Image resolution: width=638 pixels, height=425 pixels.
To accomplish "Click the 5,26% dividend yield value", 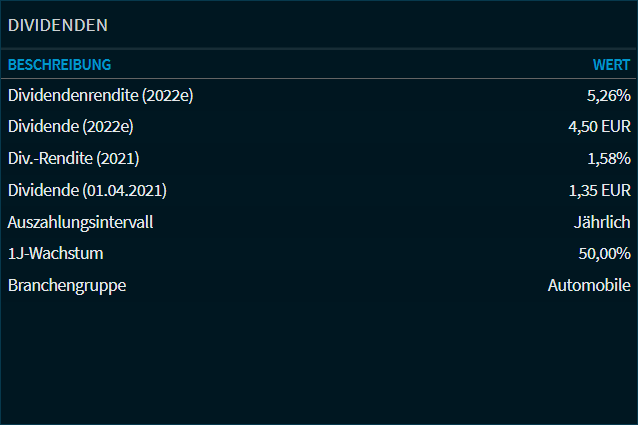I will point(608,96).
